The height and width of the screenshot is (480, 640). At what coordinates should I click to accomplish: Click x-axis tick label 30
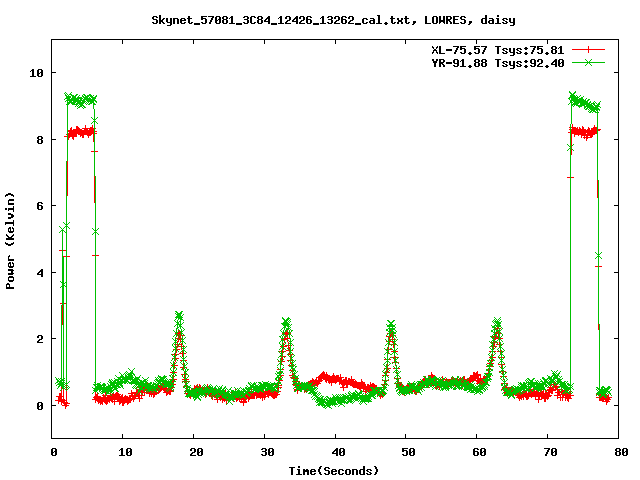pyautogui.click(x=267, y=452)
